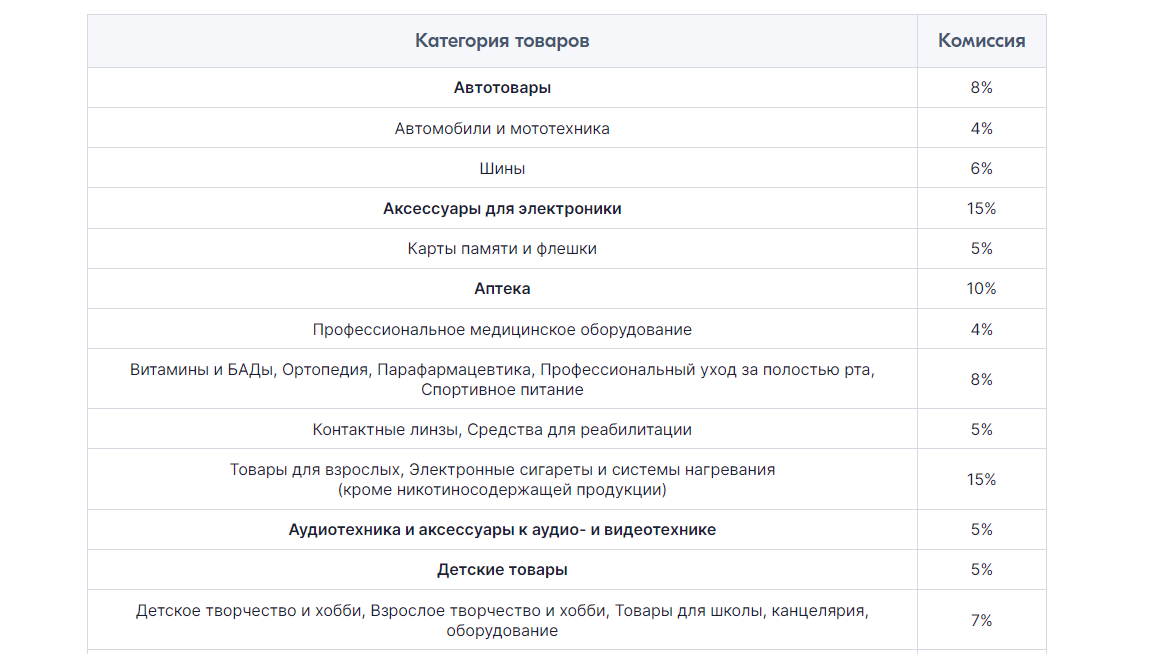
Task: Click 7% commission for Детское творчество
Action: (981, 620)
